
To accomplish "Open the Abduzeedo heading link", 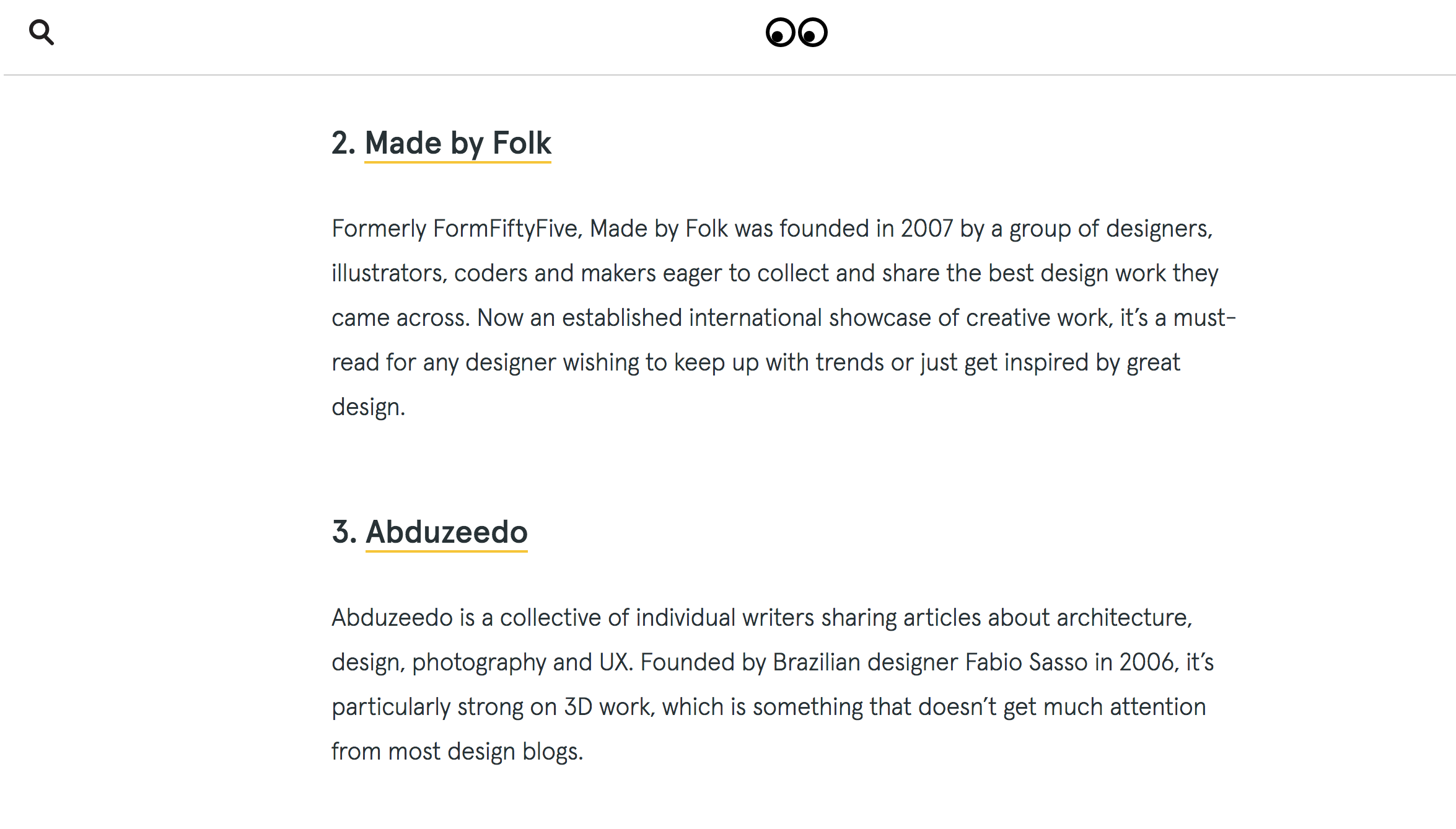I will coord(447,532).
